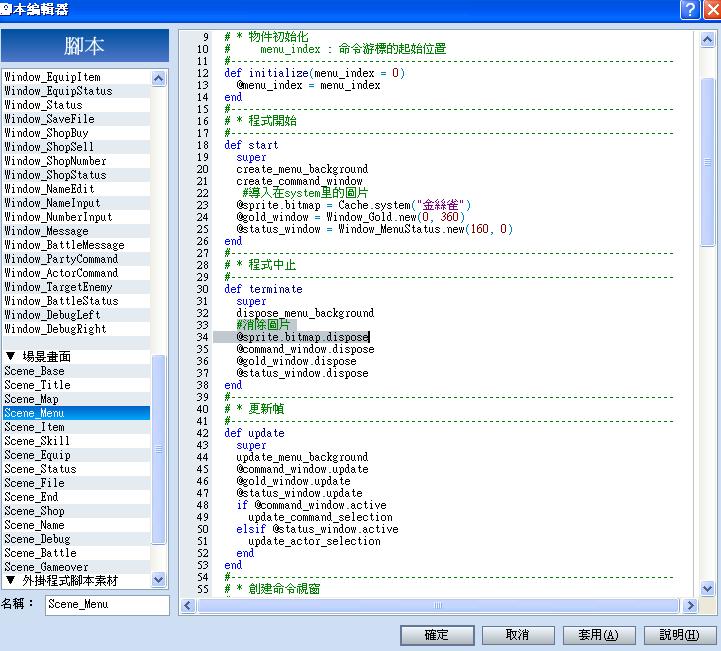This screenshot has width=721, height=651.
Task: Click code line 18 def start
Action: (x=251, y=145)
